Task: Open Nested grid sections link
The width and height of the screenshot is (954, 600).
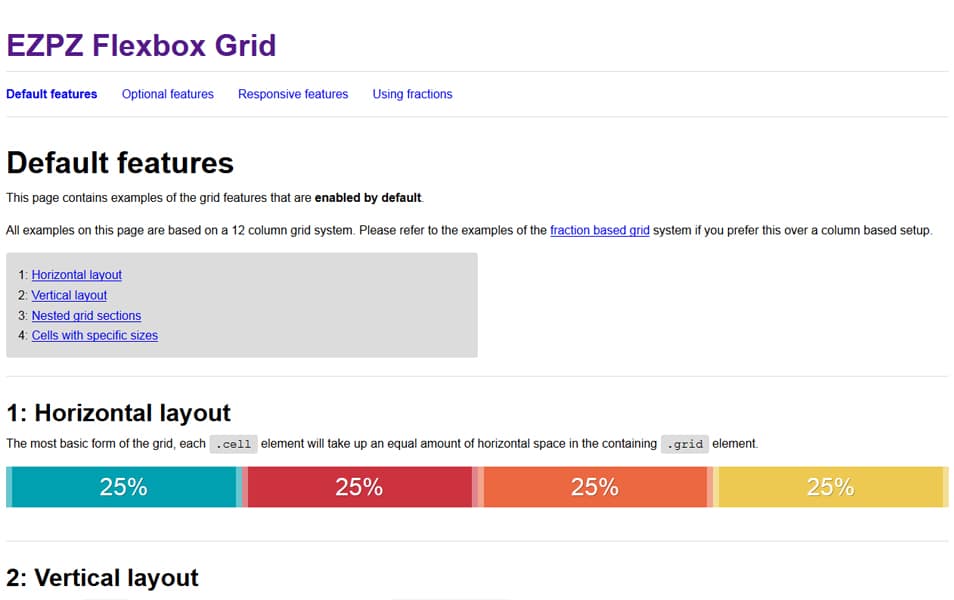Action: (x=86, y=316)
